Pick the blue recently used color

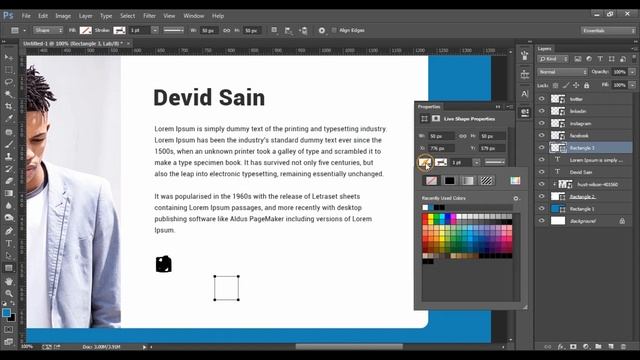point(431,208)
